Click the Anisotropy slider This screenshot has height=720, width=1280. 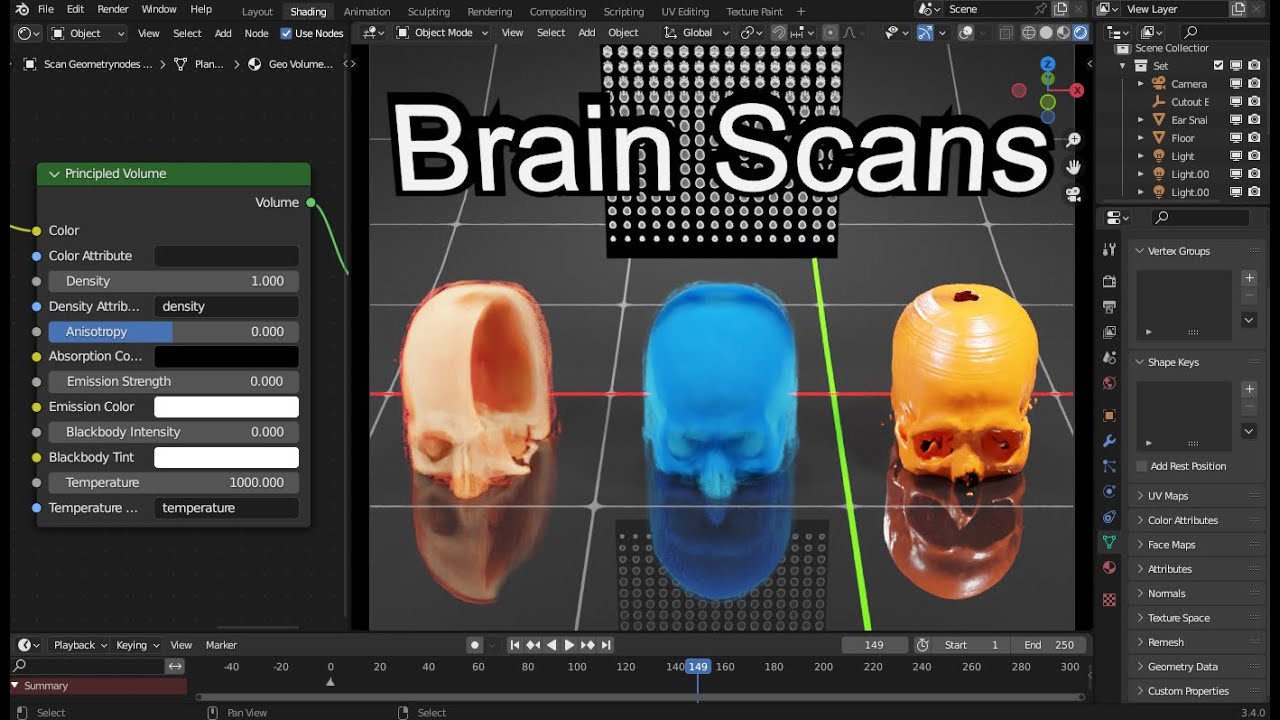[x=174, y=332]
